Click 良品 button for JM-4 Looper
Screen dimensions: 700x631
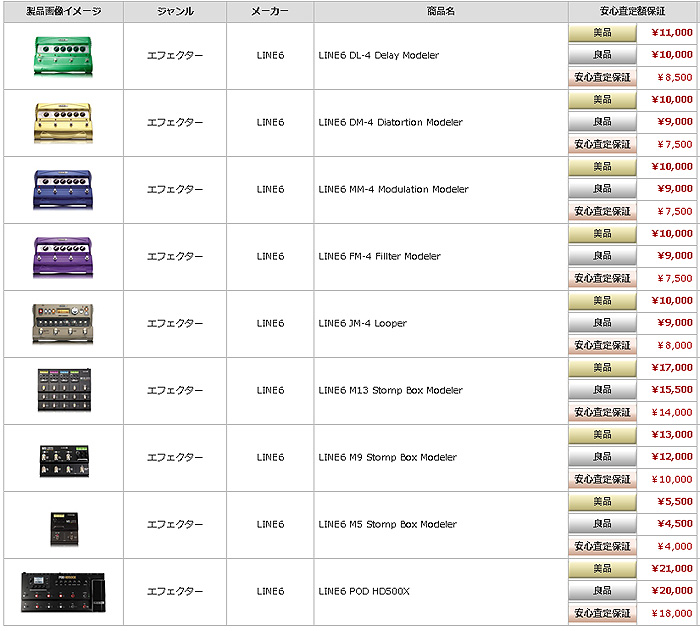602,323
